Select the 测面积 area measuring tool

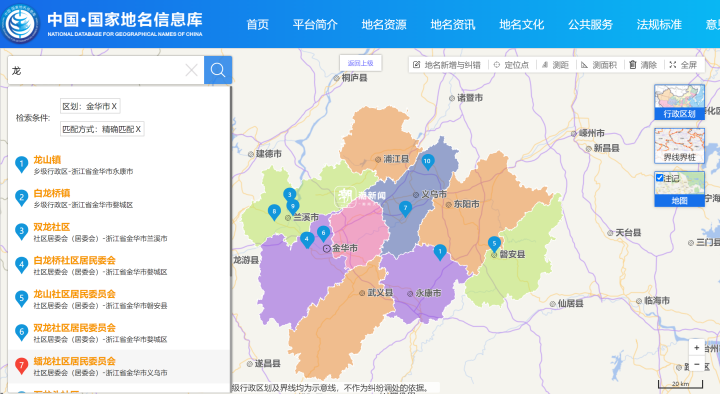[x=598, y=65]
